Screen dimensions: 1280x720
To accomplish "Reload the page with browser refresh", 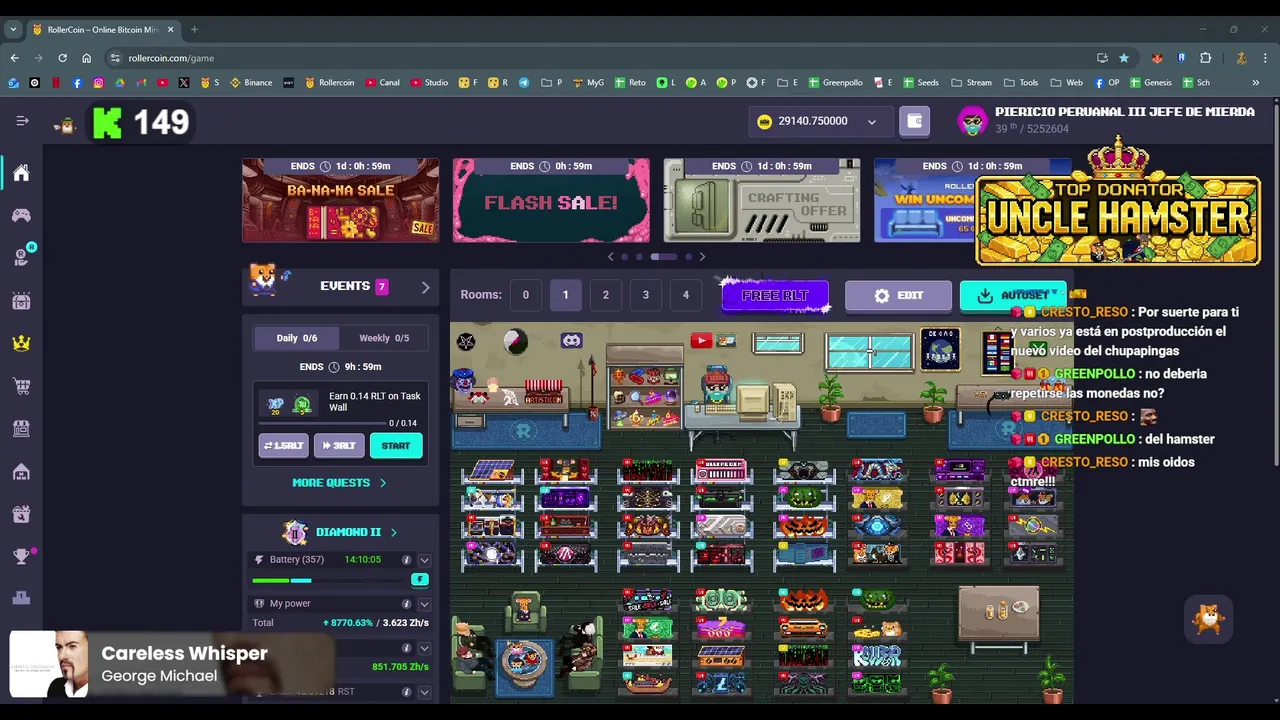I will (x=62, y=58).
